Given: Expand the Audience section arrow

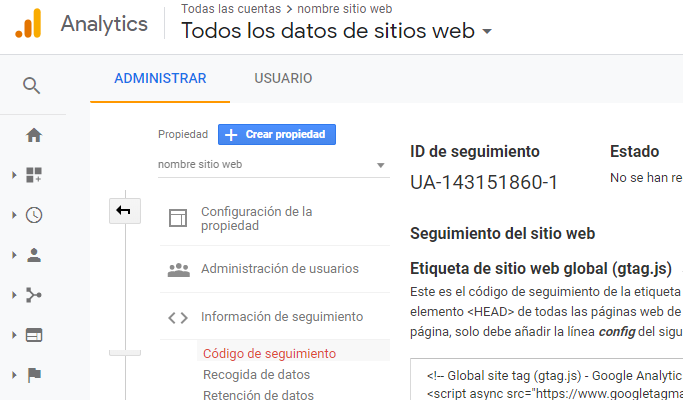Looking at the screenshot, I should tap(14, 255).
